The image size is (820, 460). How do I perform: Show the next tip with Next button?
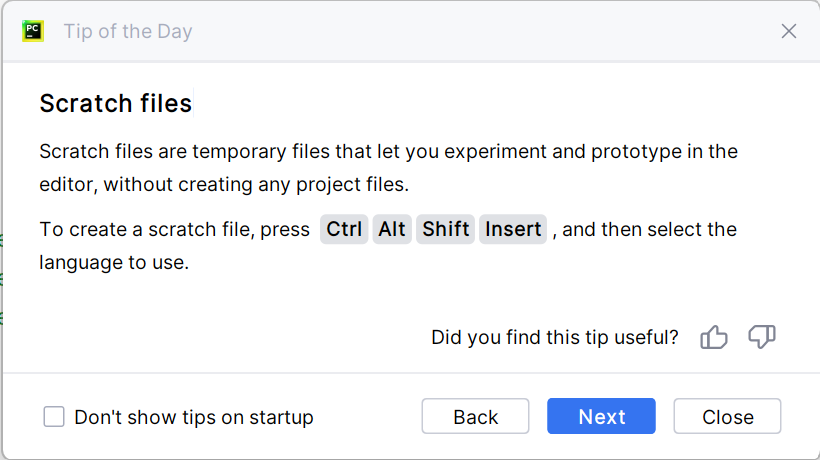pos(601,417)
